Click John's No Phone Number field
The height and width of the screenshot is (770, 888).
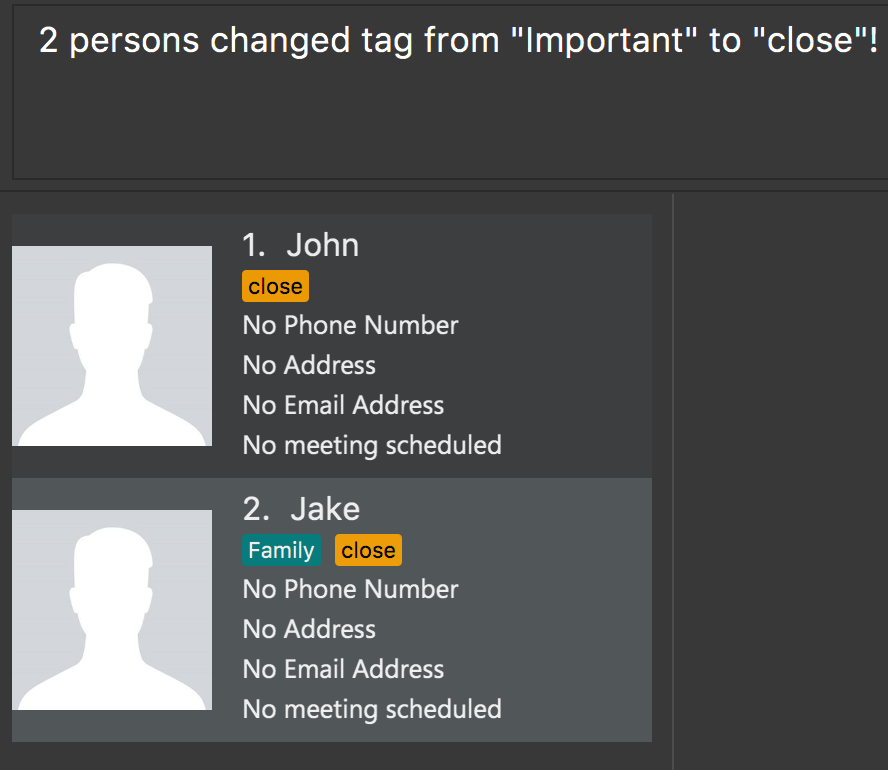coord(351,326)
